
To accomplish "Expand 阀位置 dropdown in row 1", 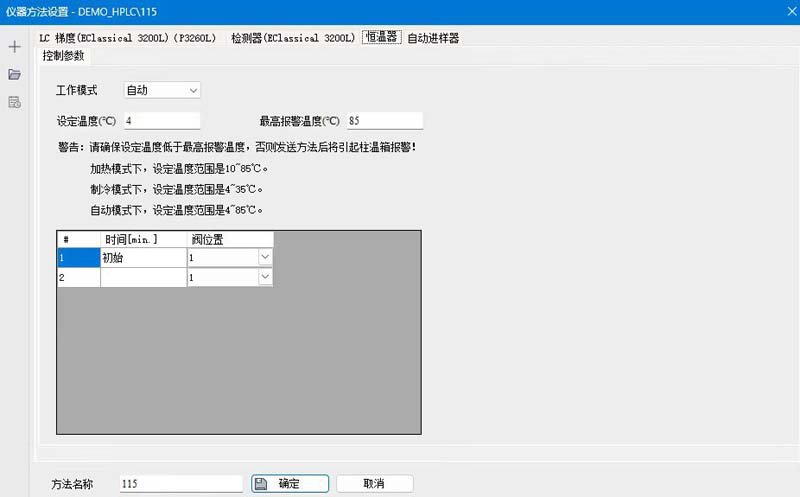I will pos(265,257).
